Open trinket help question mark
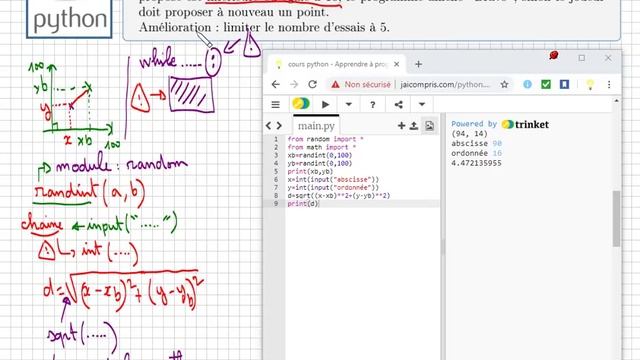This screenshot has width=640, height=360. tap(372, 105)
